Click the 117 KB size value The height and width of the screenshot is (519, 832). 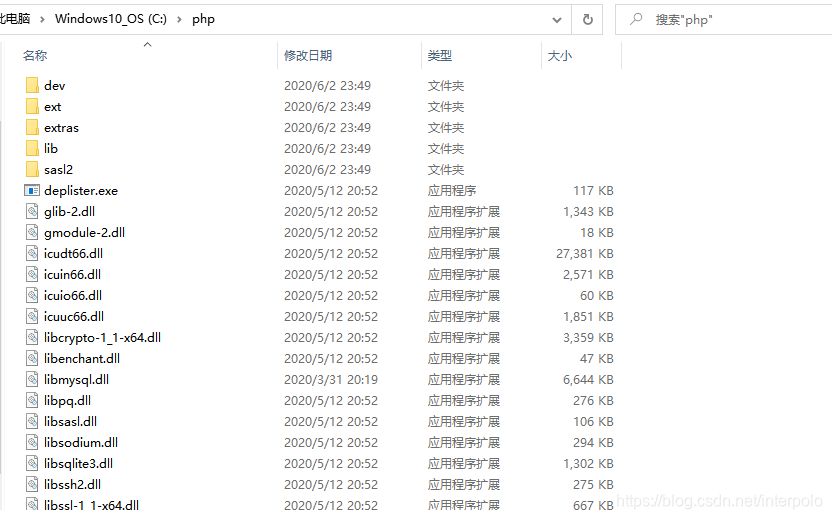pos(593,191)
